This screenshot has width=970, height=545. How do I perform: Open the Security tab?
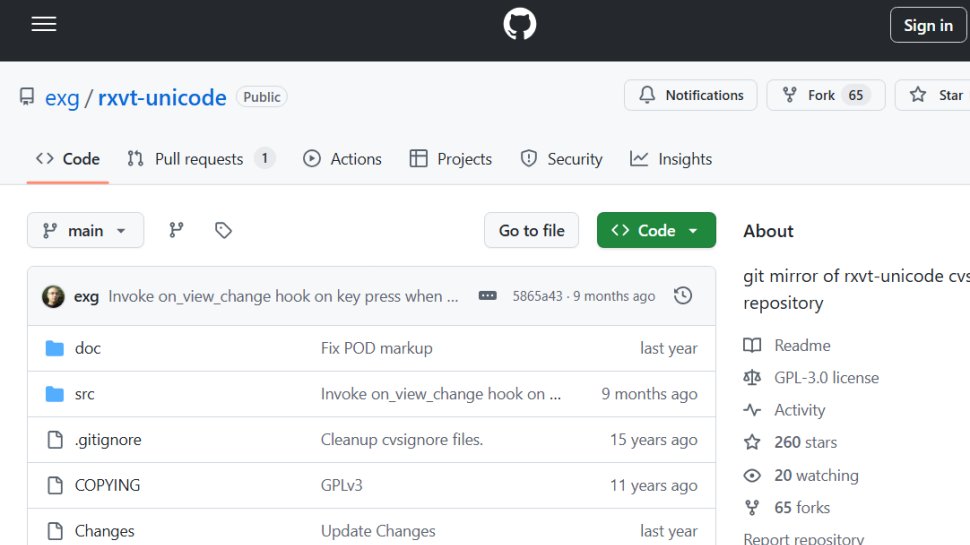pos(561,159)
